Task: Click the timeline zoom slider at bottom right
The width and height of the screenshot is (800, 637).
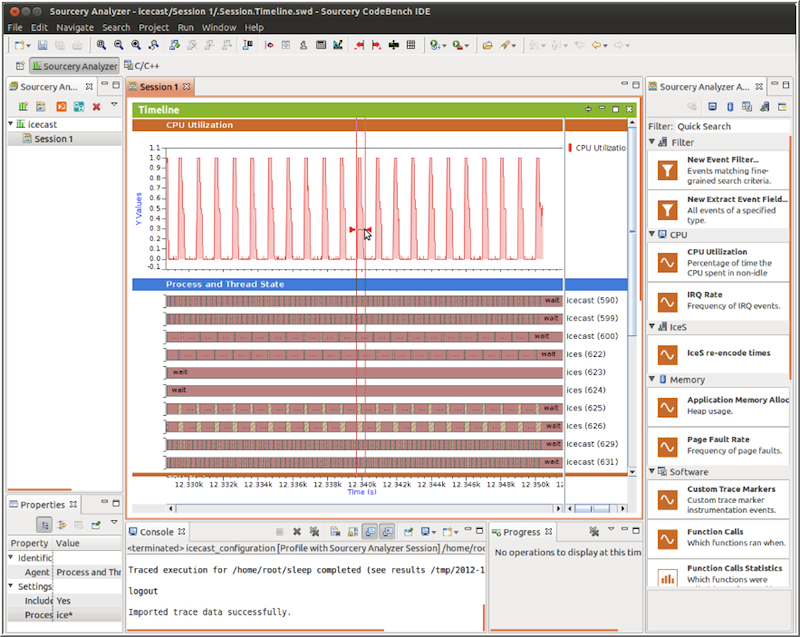Action: [x=592, y=508]
